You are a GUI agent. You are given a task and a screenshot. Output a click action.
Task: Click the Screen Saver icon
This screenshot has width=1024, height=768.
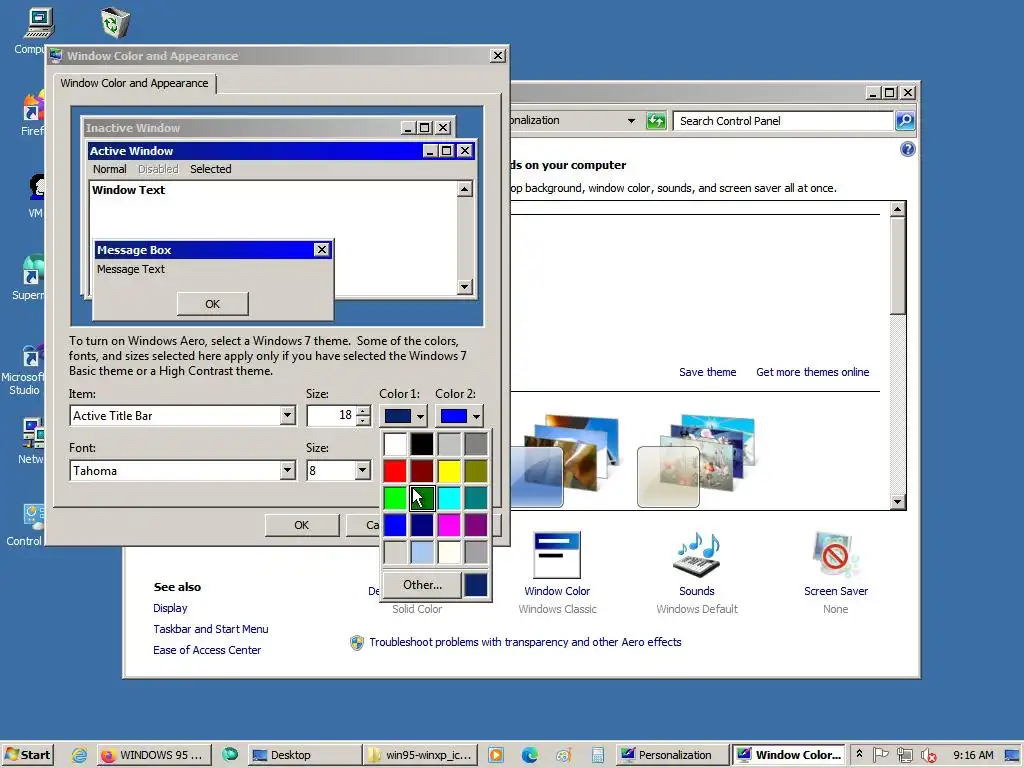point(835,555)
